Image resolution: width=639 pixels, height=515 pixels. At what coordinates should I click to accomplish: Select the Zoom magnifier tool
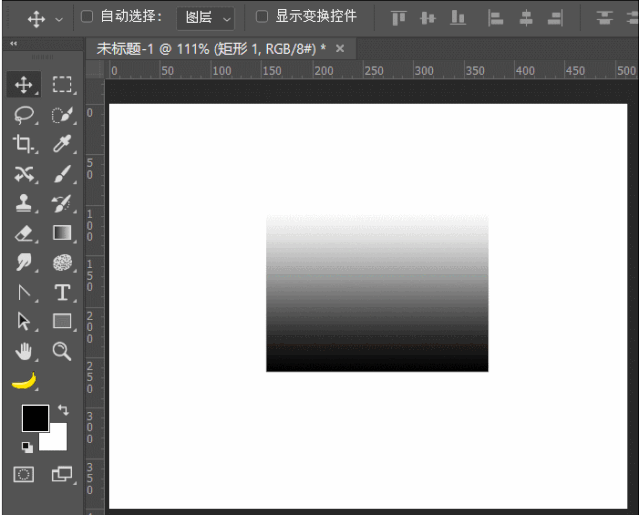[x=62, y=351]
